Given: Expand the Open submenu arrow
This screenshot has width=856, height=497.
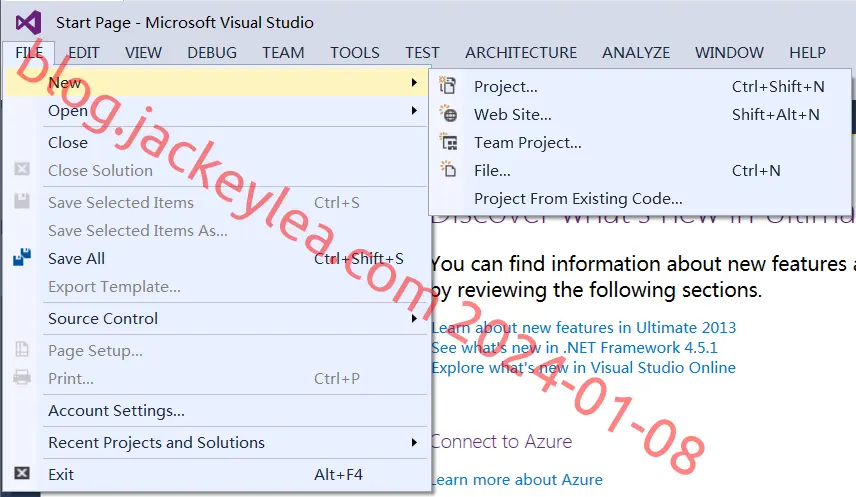Looking at the screenshot, I should point(414,110).
